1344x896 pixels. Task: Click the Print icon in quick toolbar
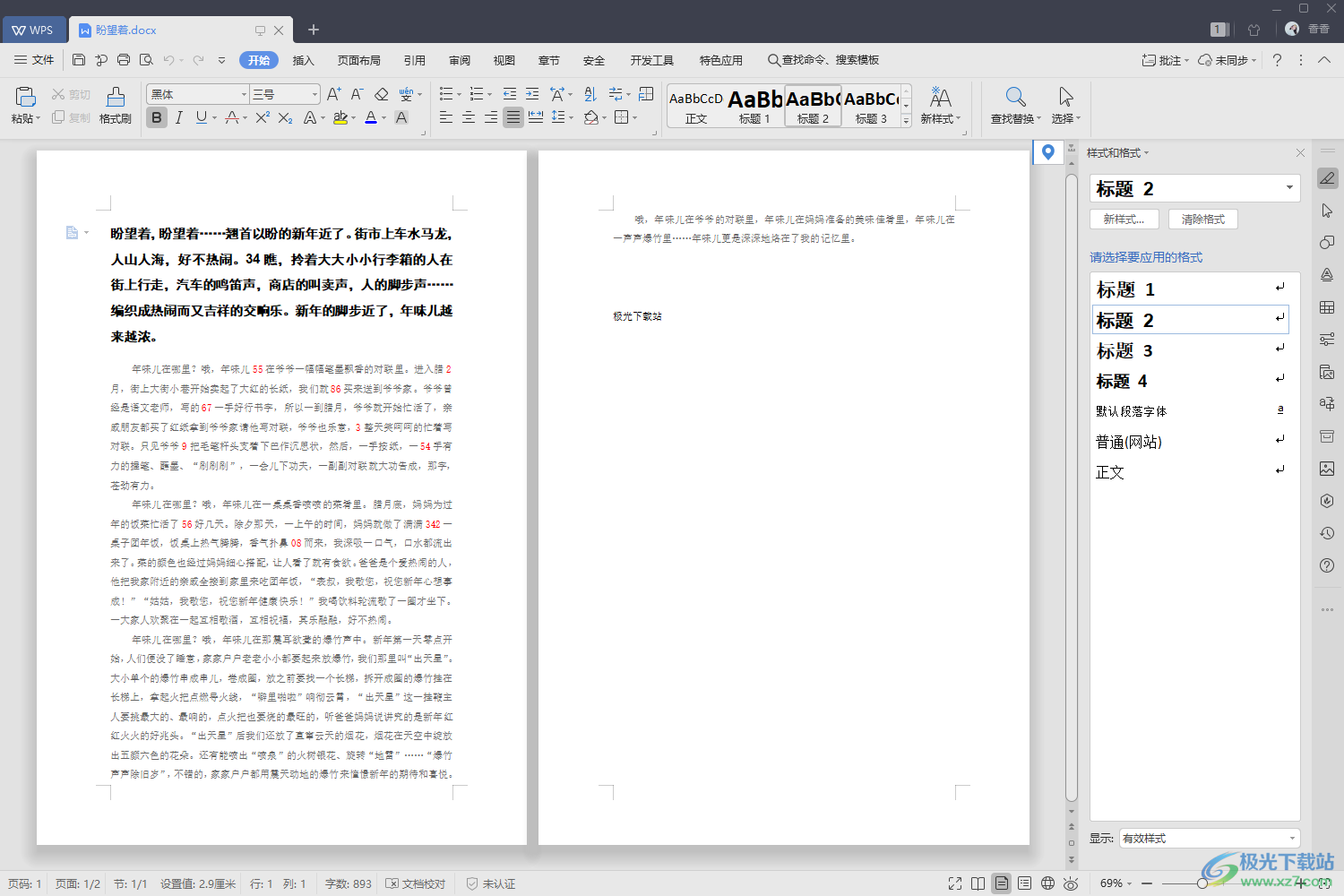pyautogui.click(x=124, y=60)
